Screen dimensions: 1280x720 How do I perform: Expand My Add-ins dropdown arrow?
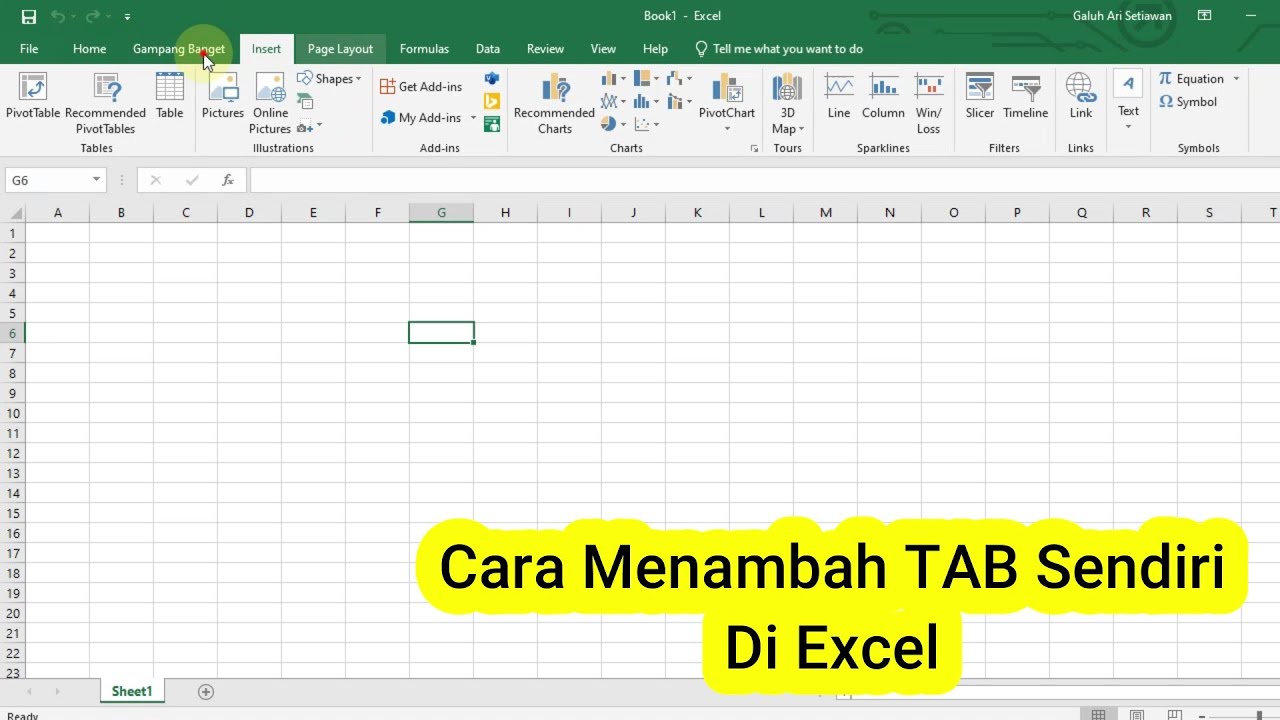(x=473, y=118)
